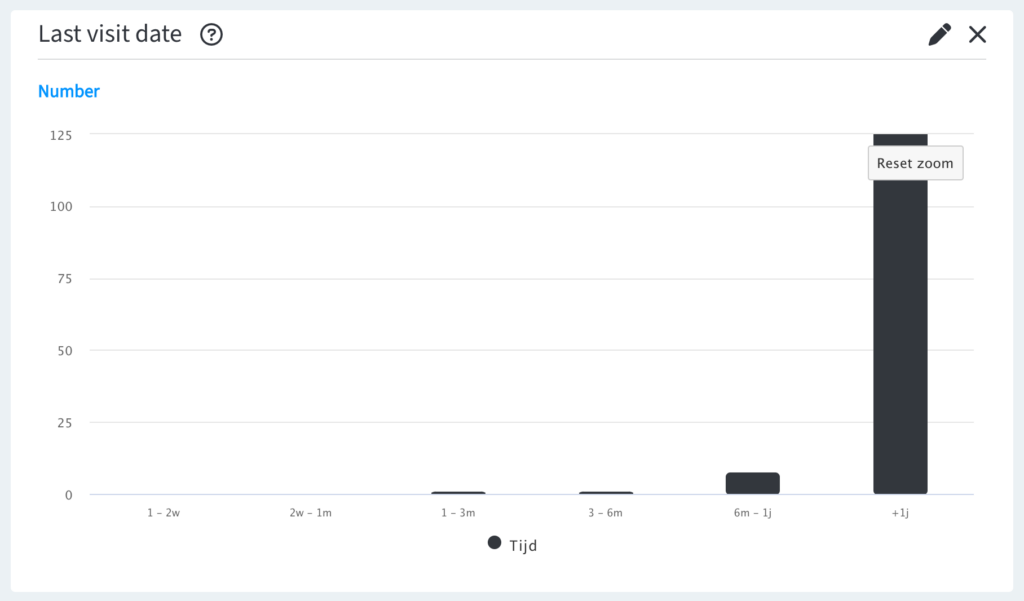Click the 1 – 2w axis label
The height and width of the screenshot is (601, 1024).
163,513
